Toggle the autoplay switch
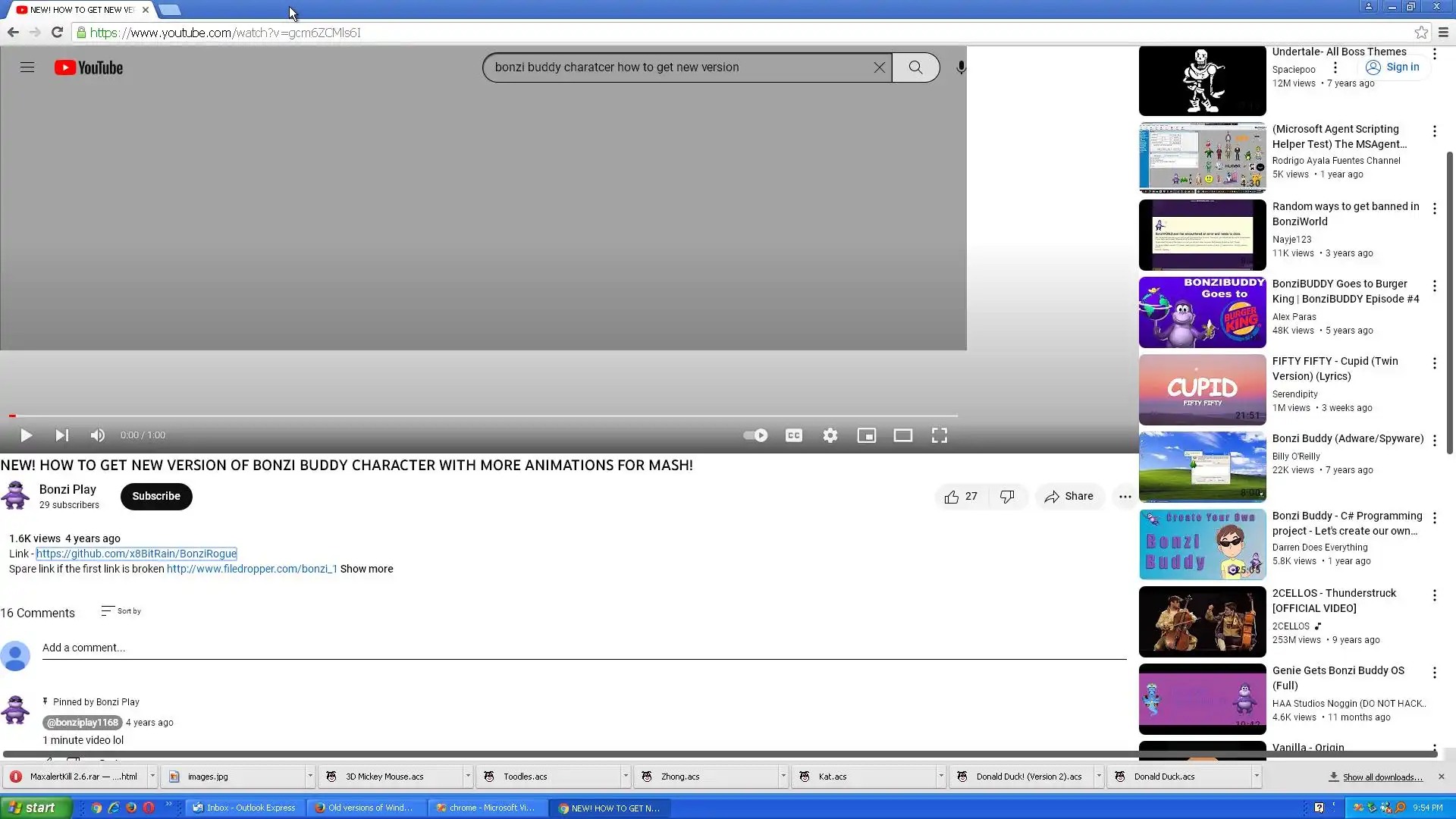Image resolution: width=1456 pixels, height=819 pixels. [x=755, y=435]
